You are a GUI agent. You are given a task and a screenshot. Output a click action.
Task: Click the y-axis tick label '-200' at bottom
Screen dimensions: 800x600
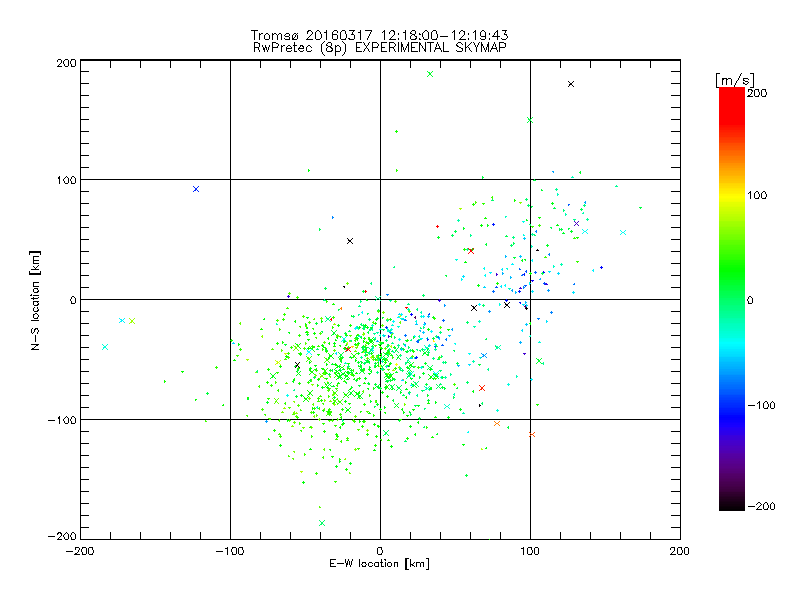click(62, 536)
